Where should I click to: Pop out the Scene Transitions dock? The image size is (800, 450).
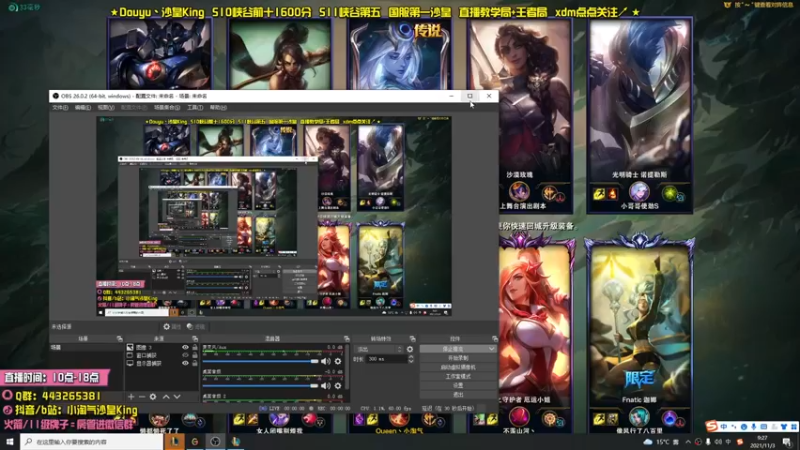click(412, 339)
